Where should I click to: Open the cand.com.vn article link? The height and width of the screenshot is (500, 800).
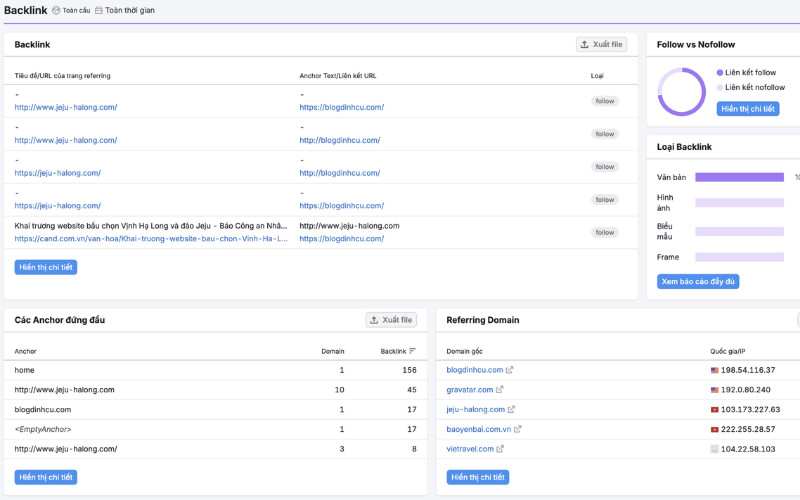click(151, 239)
